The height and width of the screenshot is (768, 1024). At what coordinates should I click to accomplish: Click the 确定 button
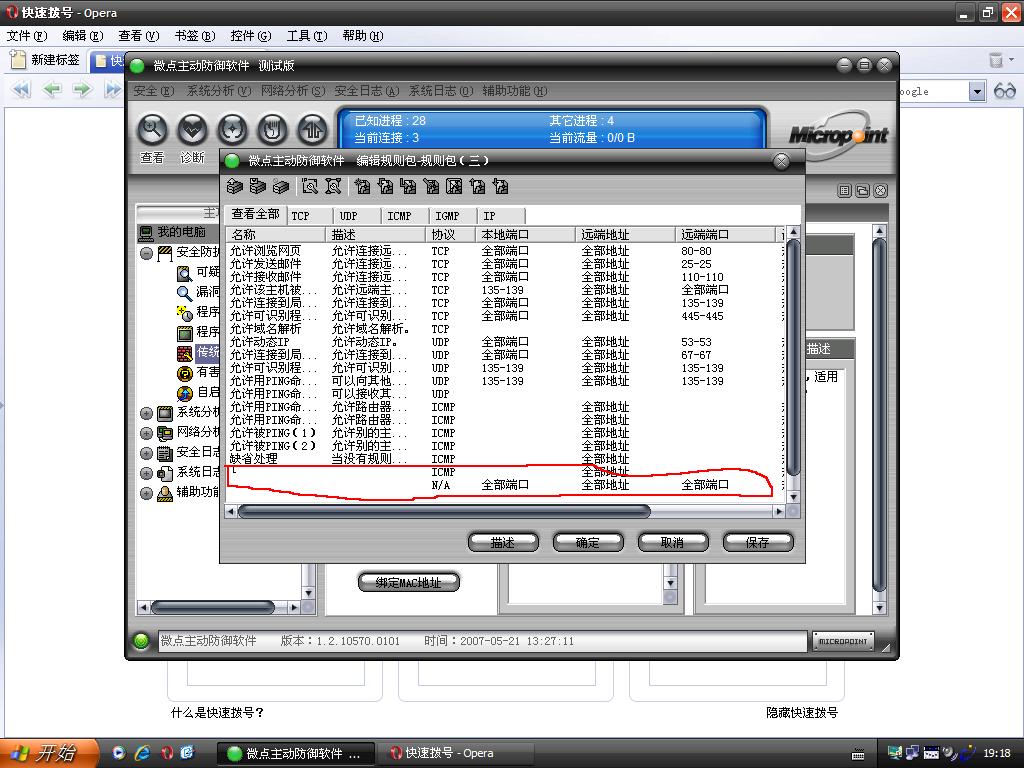point(588,542)
